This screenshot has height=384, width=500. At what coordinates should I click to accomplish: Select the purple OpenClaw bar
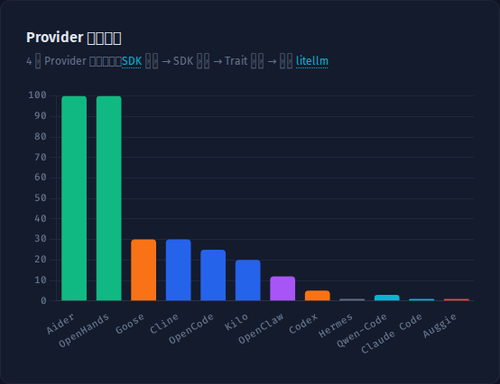pos(283,288)
